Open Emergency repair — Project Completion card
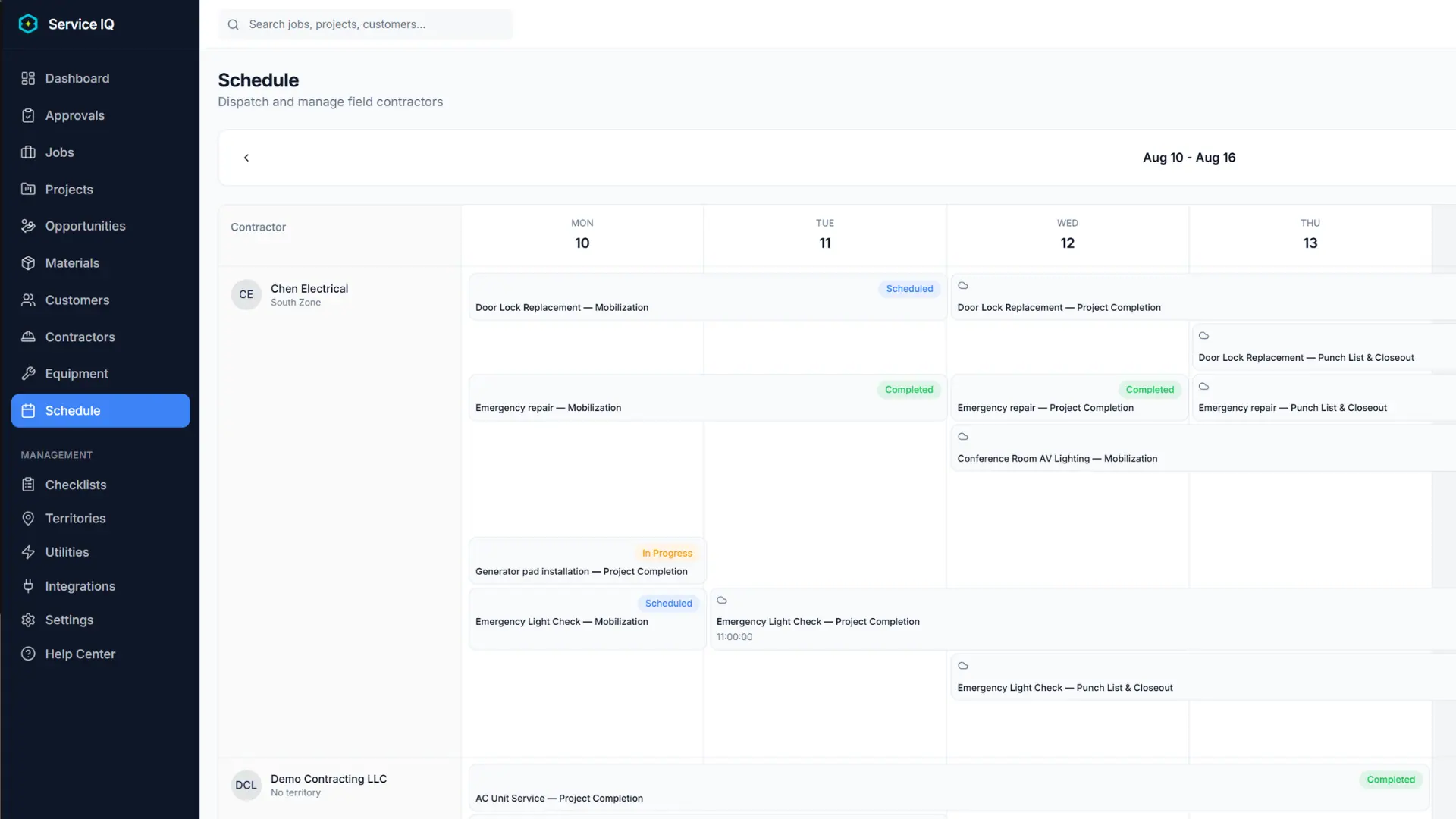This screenshot has width=1456, height=819. point(1069,397)
